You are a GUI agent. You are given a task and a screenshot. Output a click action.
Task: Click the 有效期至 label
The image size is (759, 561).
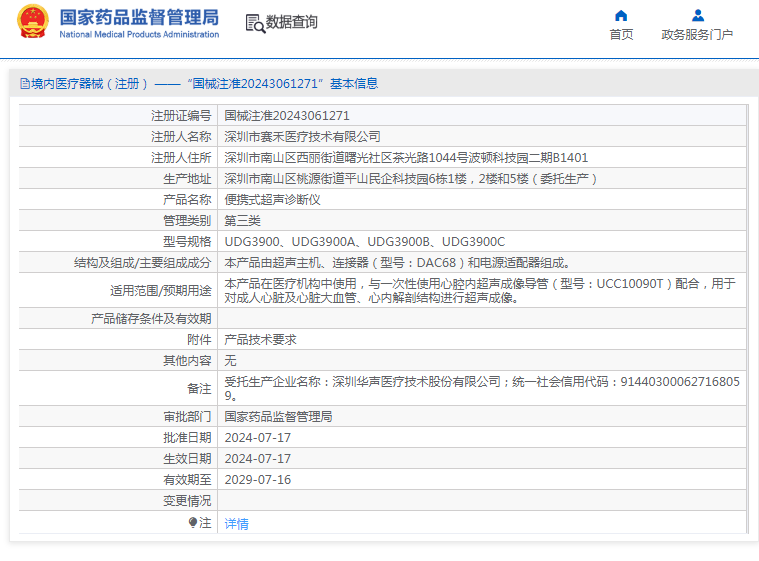tap(187, 480)
